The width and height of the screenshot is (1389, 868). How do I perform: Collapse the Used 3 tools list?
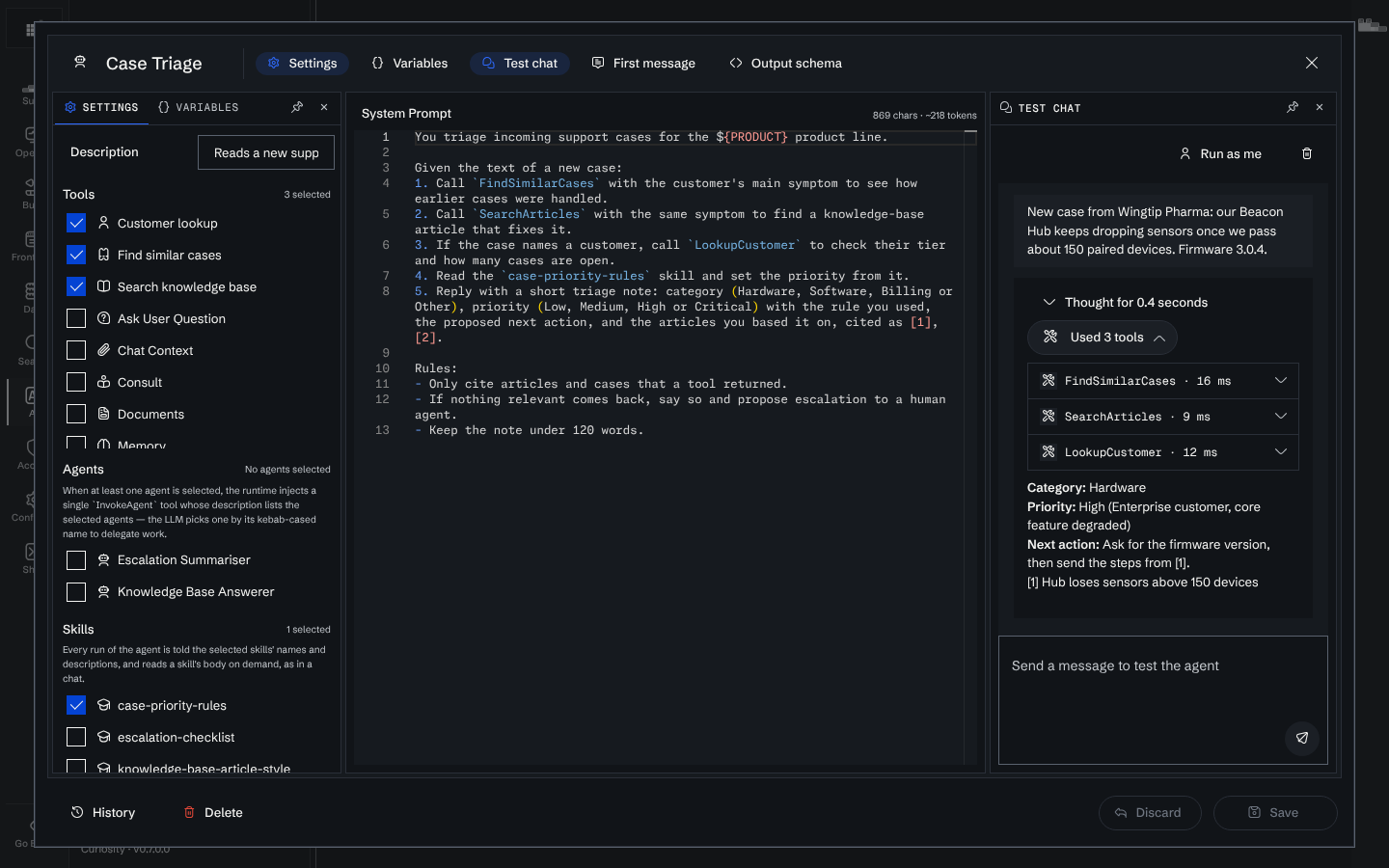pyautogui.click(x=1103, y=338)
